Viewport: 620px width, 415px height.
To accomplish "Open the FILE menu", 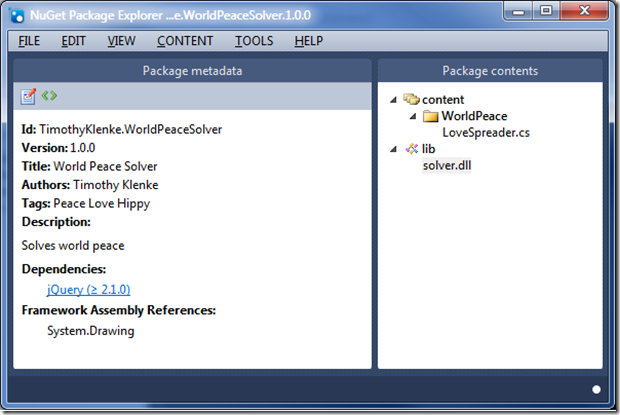I will [x=29, y=41].
